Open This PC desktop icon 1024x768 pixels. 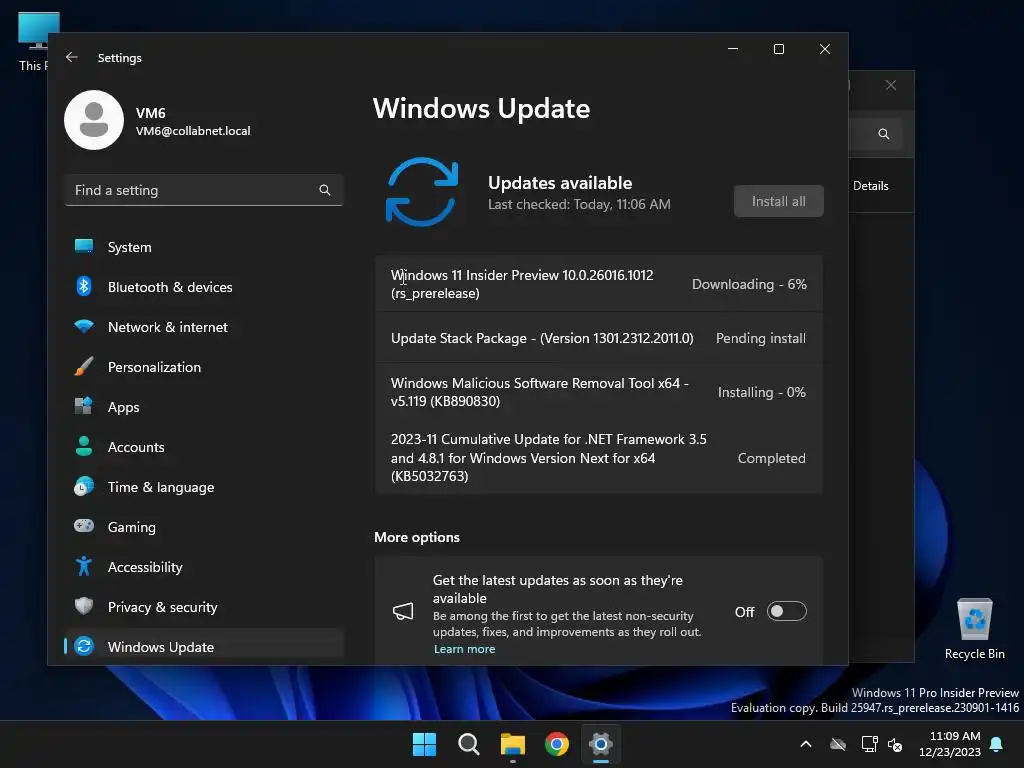32,42
